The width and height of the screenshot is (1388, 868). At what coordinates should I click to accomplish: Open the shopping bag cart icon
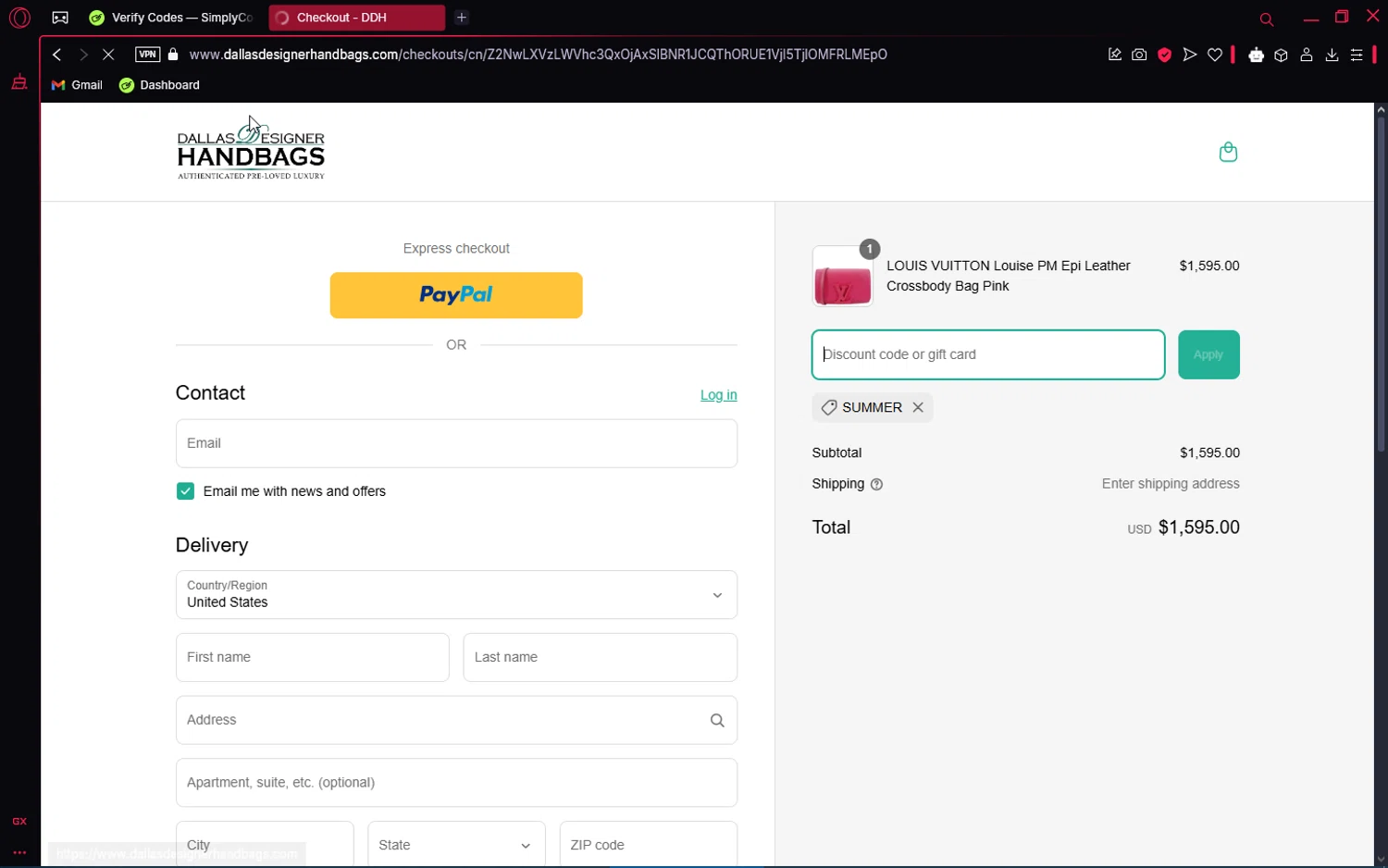tap(1228, 152)
